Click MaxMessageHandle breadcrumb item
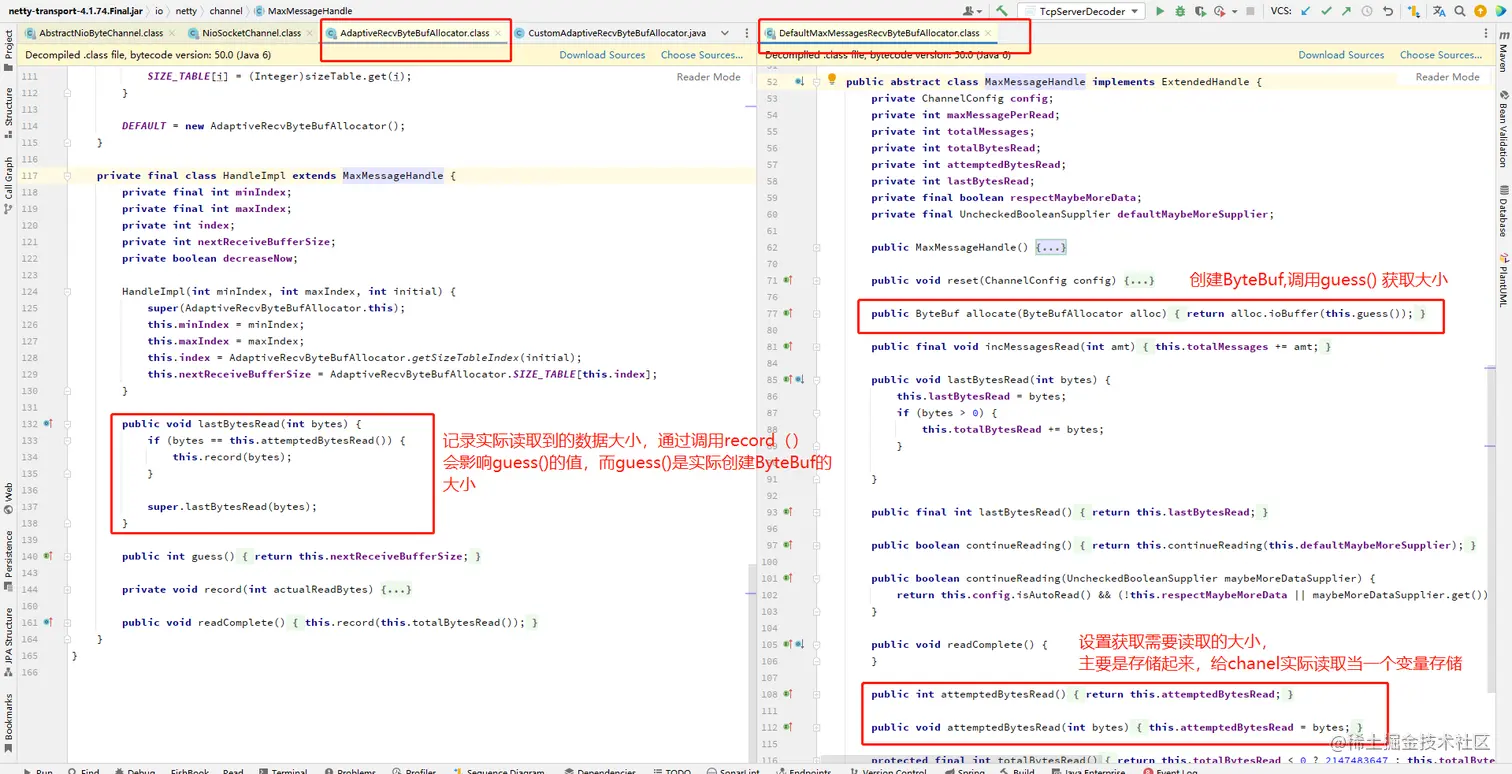 (x=302, y=11)
